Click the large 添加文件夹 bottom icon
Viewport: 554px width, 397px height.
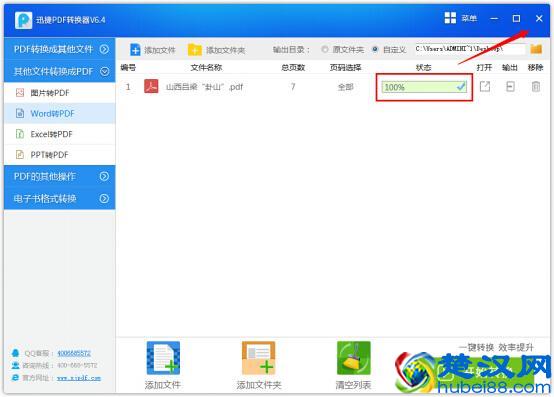258,358
